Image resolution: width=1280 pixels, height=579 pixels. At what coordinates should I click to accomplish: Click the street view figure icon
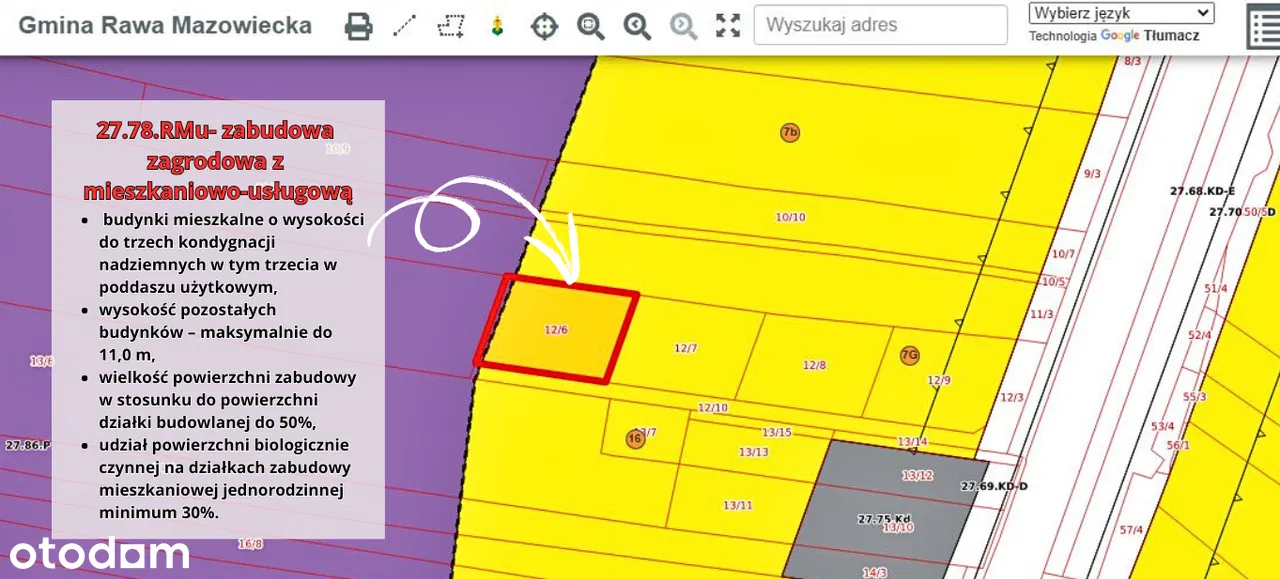tap(497, 26)
